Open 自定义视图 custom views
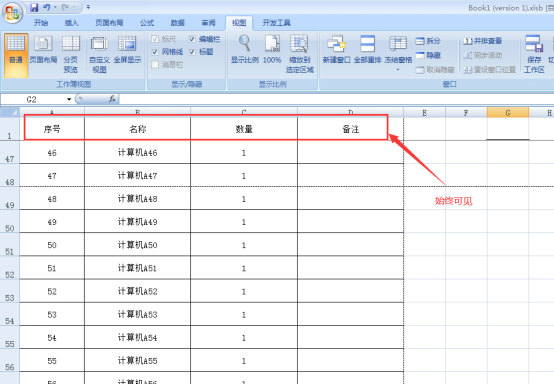The height and width of the screenshot is (385, 554). coord(100,55)
